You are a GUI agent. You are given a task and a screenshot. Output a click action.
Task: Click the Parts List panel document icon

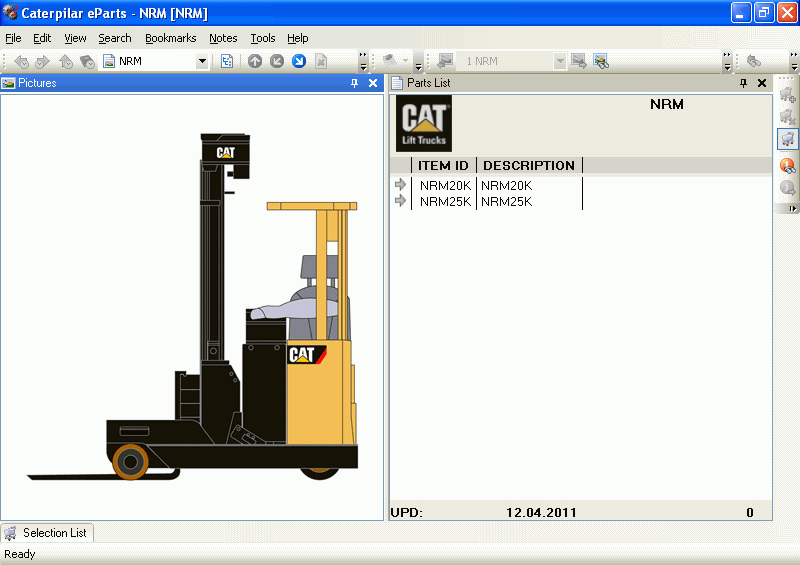tap(397, 83)
